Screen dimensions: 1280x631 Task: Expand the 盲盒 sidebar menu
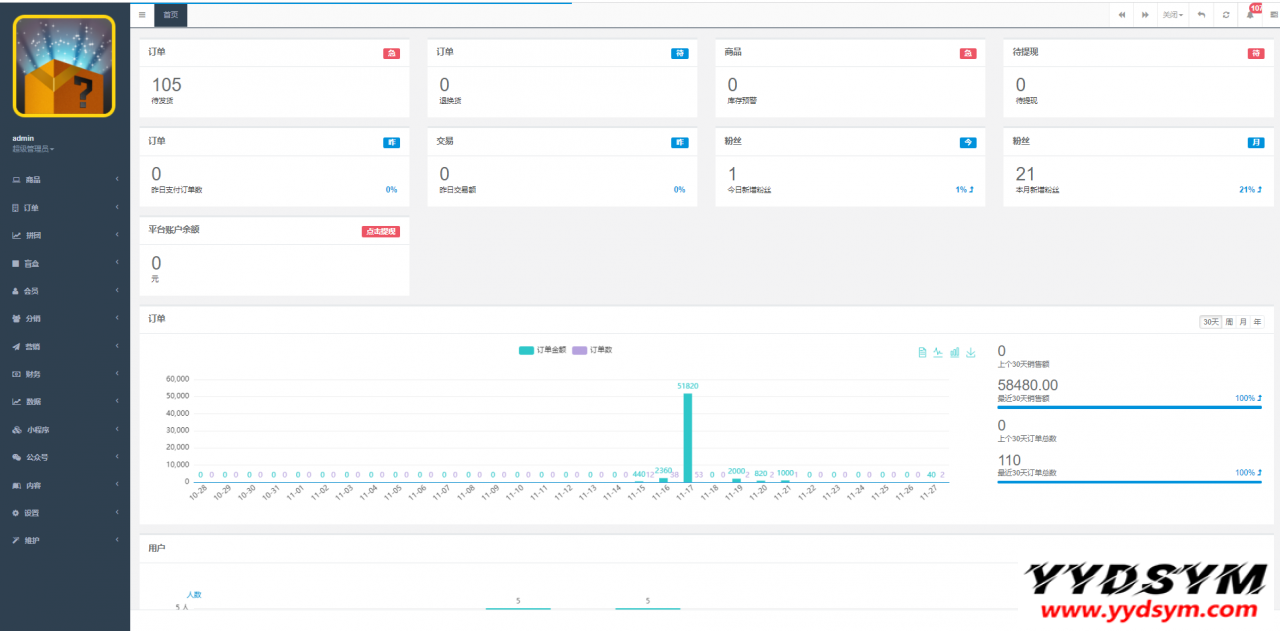point(65,263)
